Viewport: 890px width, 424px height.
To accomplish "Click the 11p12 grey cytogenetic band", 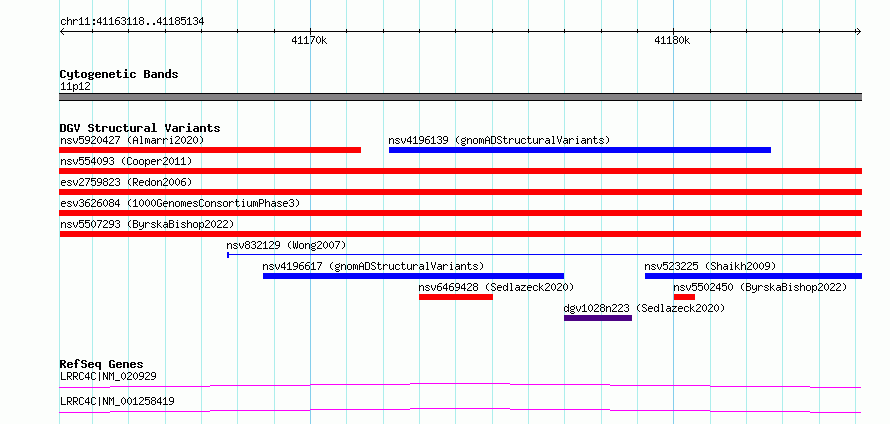I will coord(461,97).
